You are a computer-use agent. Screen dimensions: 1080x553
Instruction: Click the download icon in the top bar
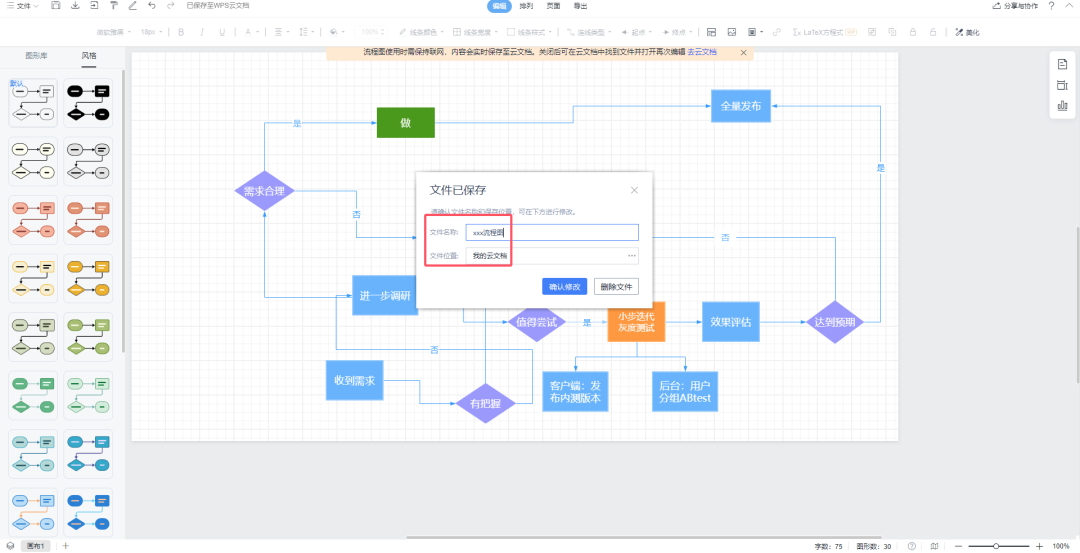pyautogui.click(x=75, y=6)
